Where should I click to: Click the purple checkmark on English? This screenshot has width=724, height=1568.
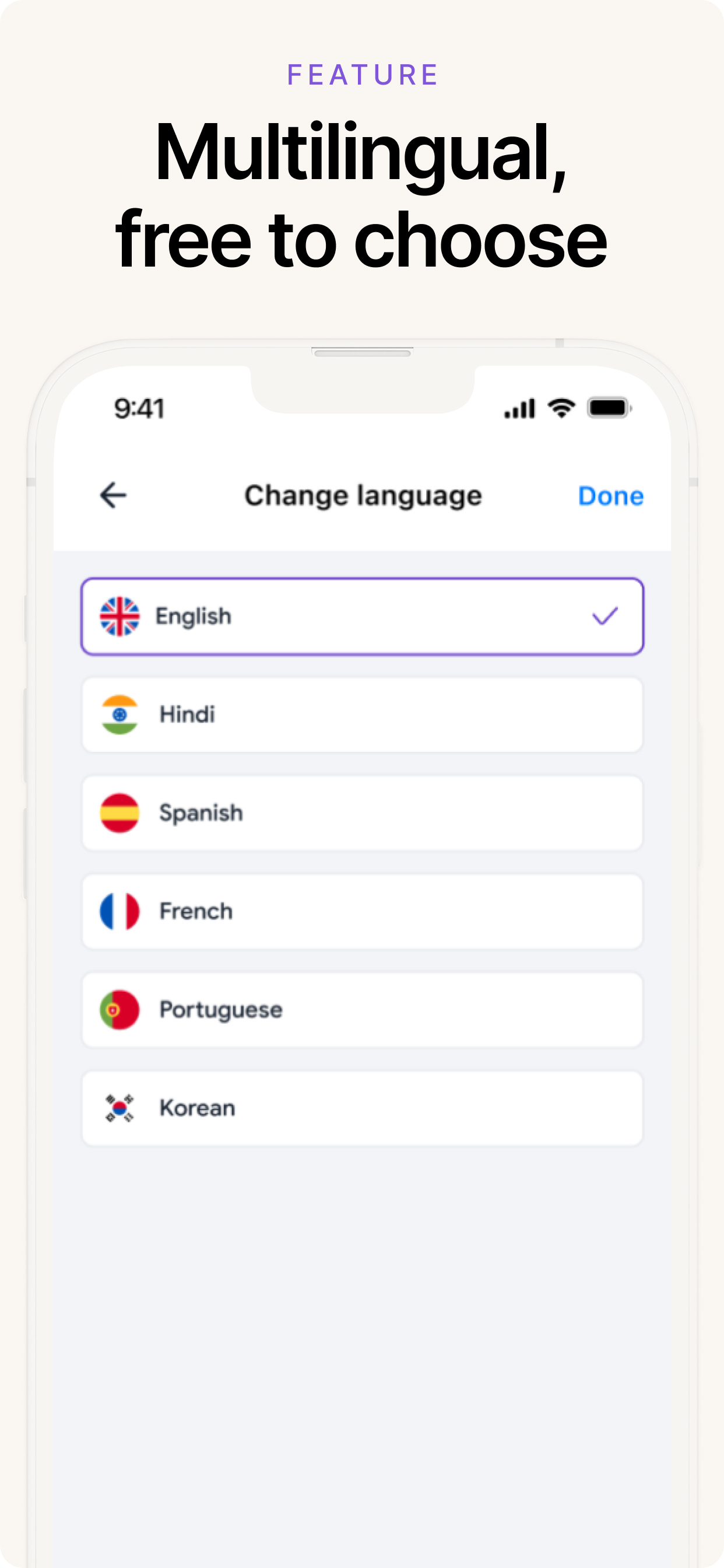click(604, 615)
